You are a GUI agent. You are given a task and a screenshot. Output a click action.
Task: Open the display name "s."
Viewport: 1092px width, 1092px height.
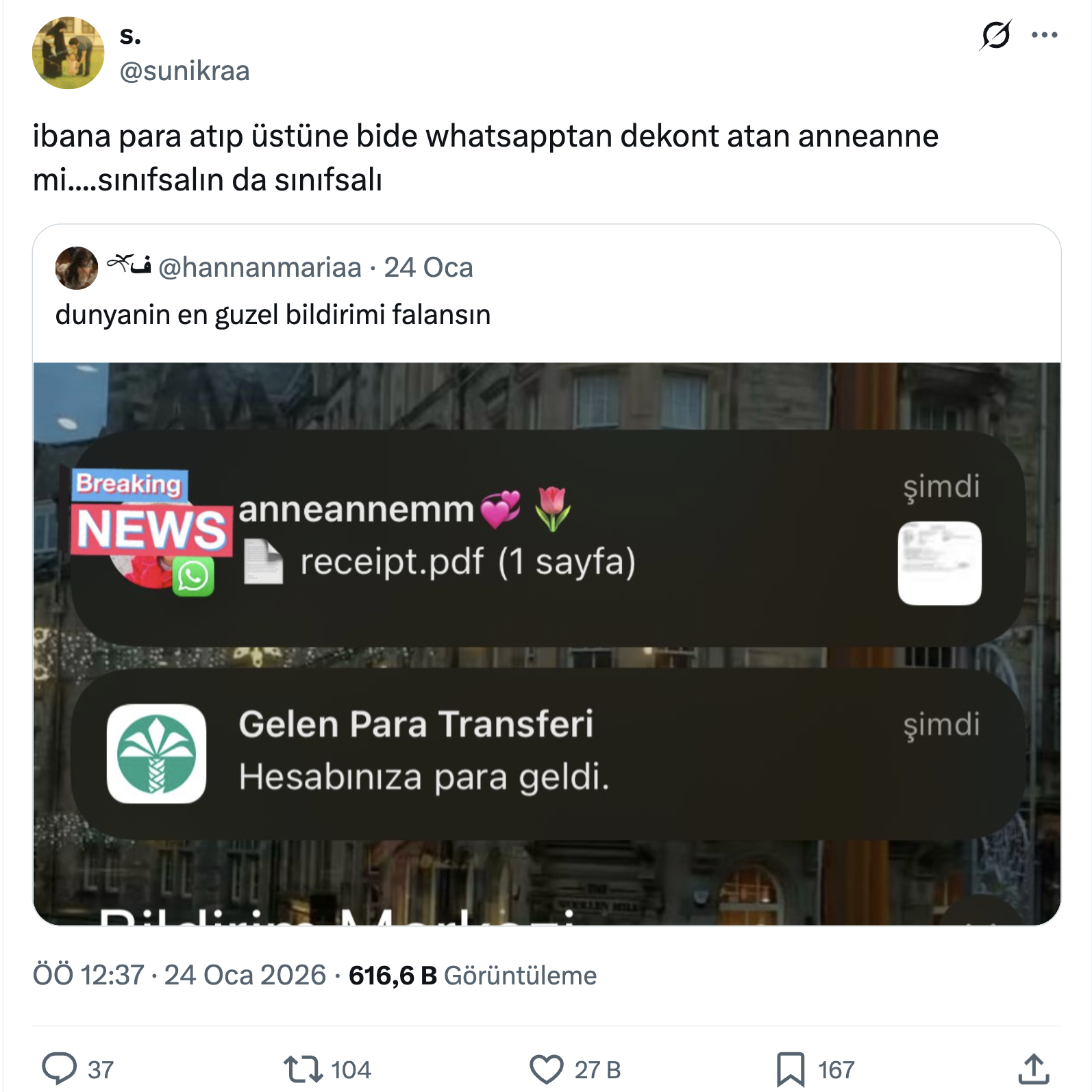[130, 36]
